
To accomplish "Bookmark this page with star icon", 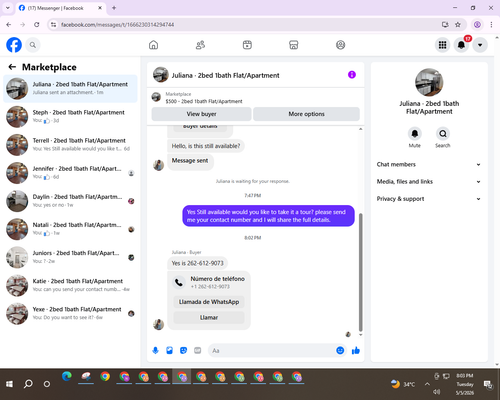I will pos(458,25).
